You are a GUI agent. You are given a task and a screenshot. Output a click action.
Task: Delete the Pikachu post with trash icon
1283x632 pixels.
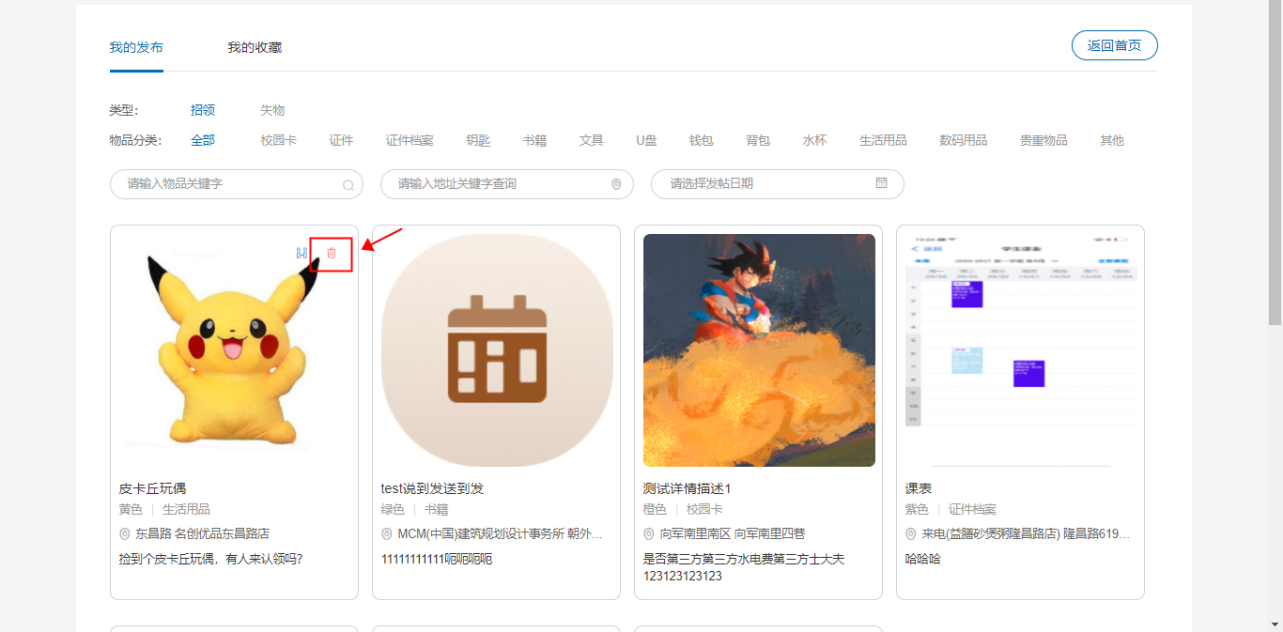click(x=331, y=254)
